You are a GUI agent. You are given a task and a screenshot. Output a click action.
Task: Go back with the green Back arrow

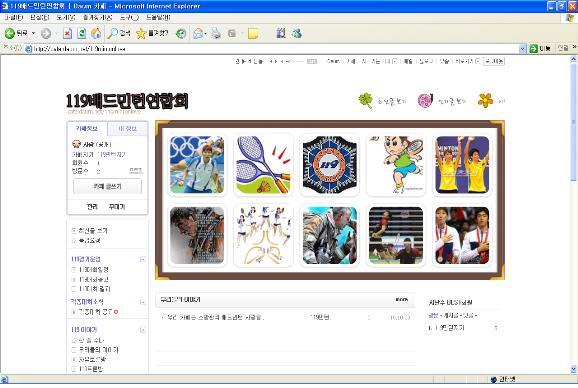click(x=15, y=34)
